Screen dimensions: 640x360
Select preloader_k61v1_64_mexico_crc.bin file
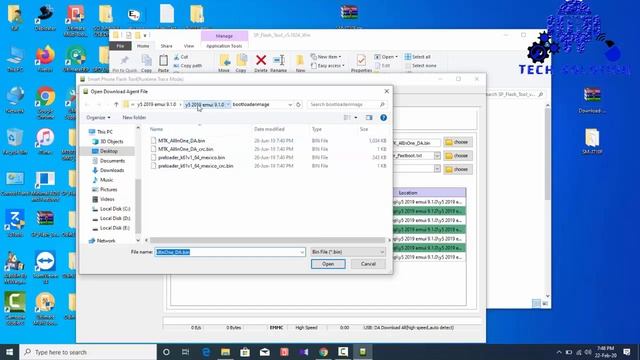[196, 166]
